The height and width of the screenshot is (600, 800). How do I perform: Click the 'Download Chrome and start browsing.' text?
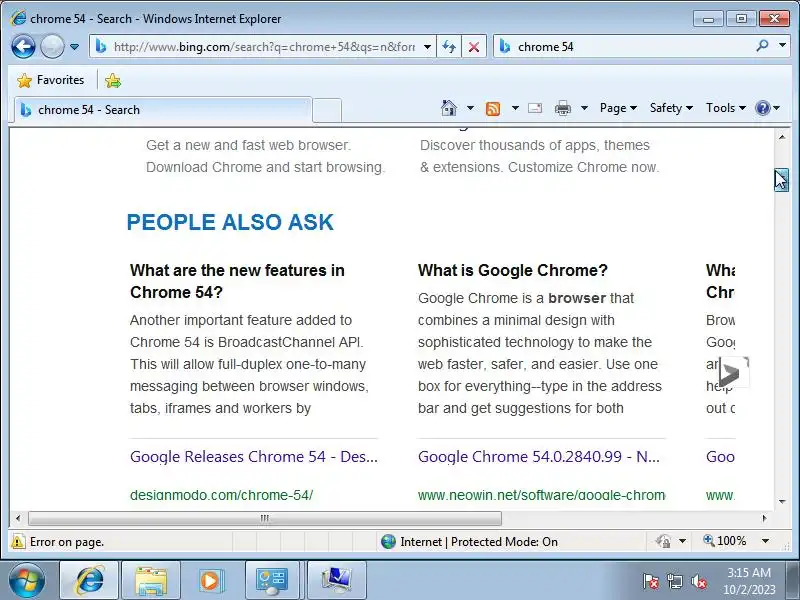266,167
